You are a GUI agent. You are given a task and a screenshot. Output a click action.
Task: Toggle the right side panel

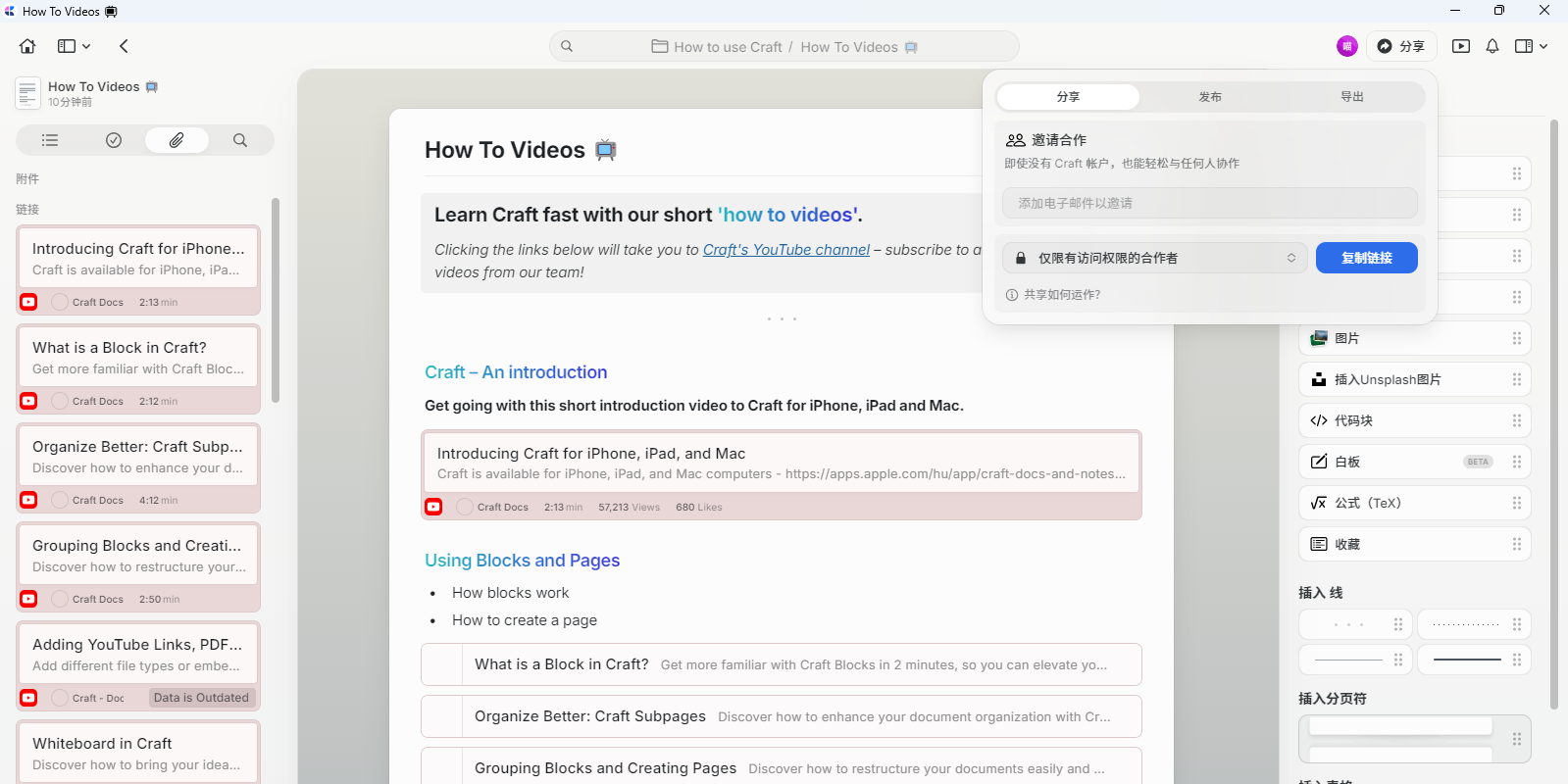coord(1523,46)
